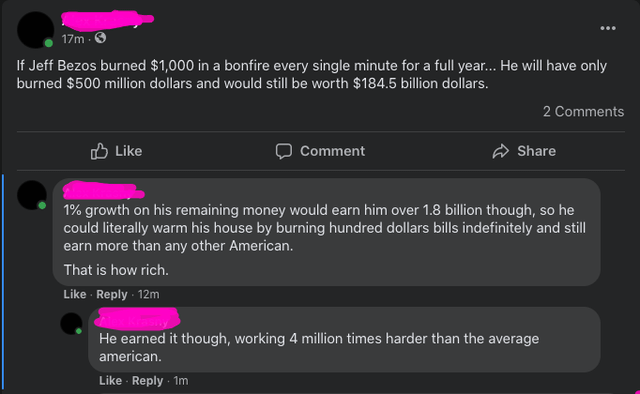Image resolution: width=640 pixels, height=394 pixels.
Task: Open the post's 17m timestamp link
Action: (73, 39)
